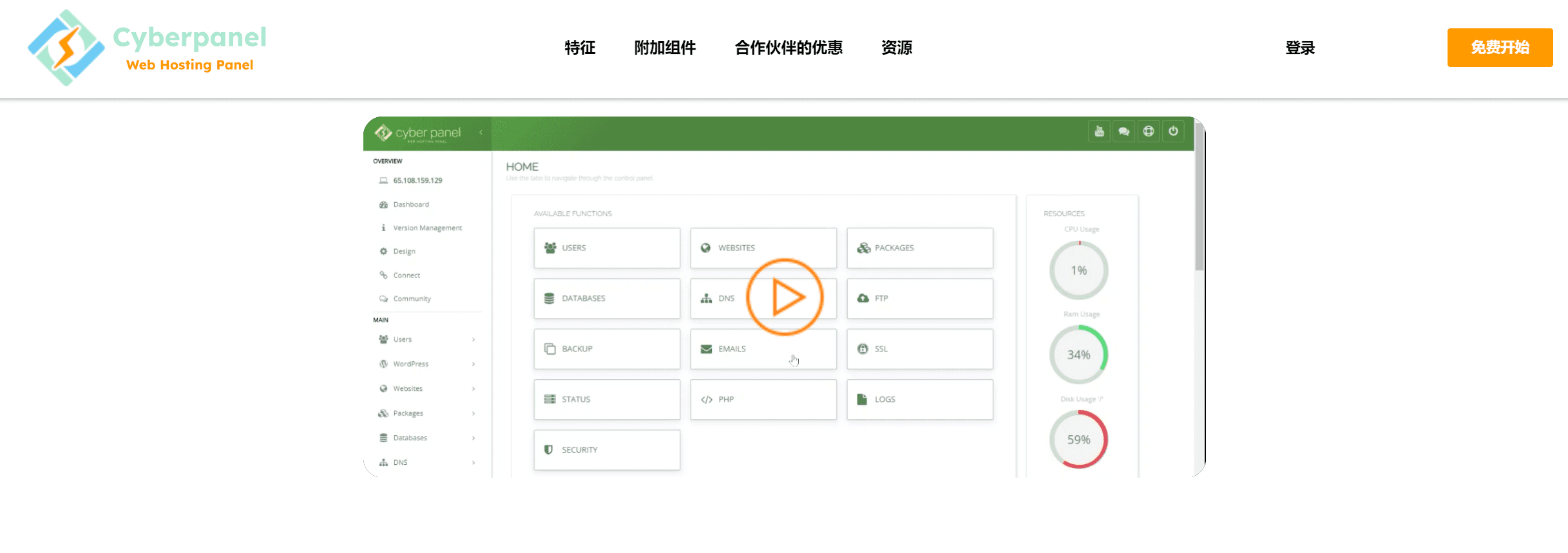The height and width of the screenshot is (553, 1568).
Task: Play the dashboard demo video
Action: pos(785,297)
